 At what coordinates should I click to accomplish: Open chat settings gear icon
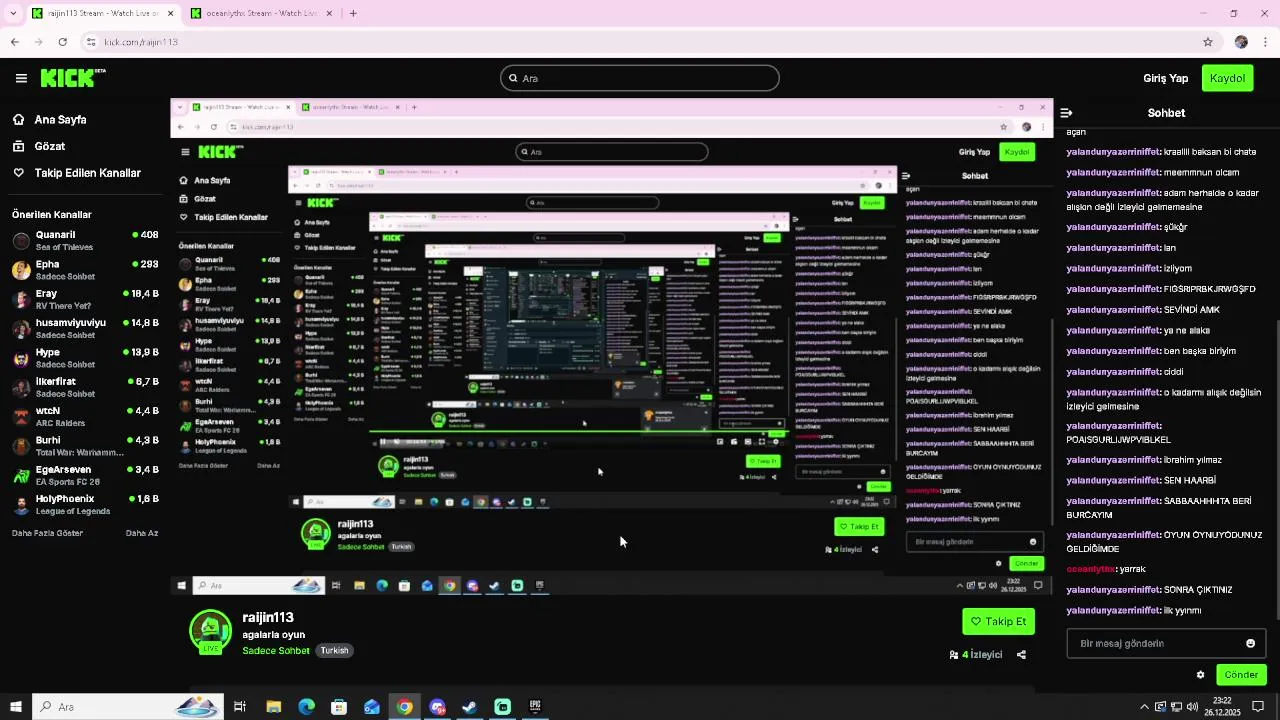point(1200,675)
